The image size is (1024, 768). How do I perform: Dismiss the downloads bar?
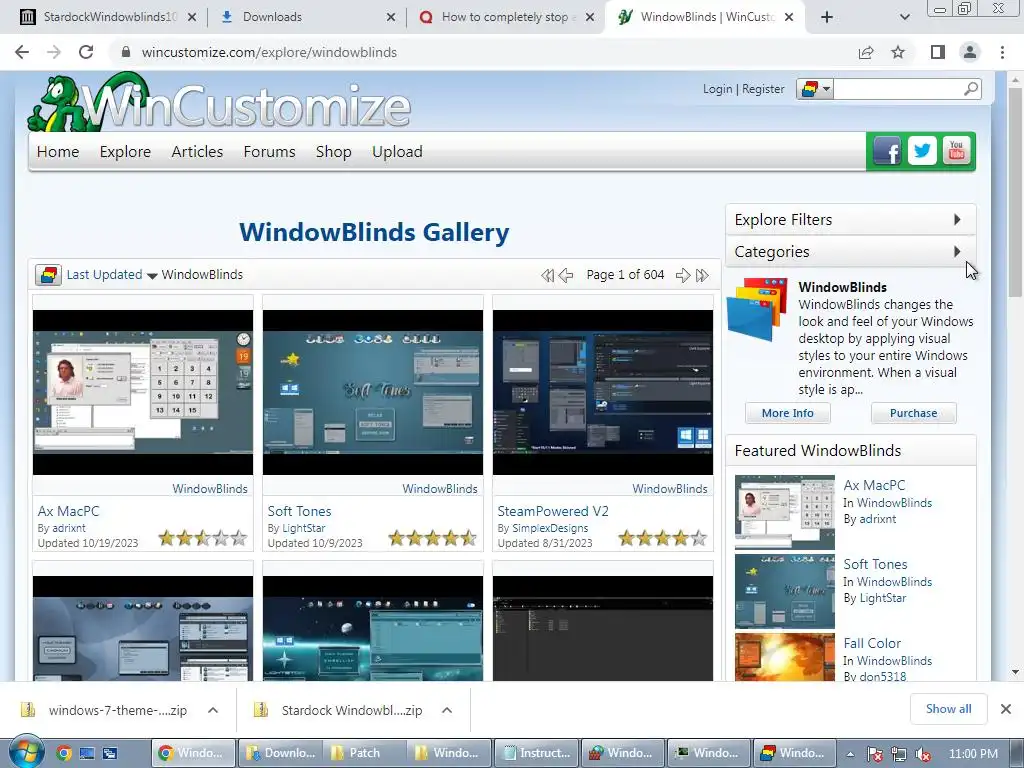point(1006,709)
